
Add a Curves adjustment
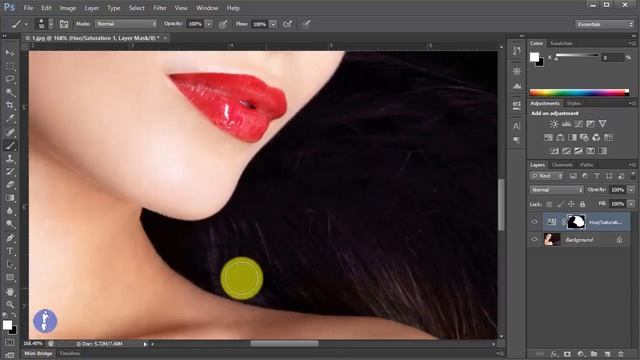[x=578, y=124]
